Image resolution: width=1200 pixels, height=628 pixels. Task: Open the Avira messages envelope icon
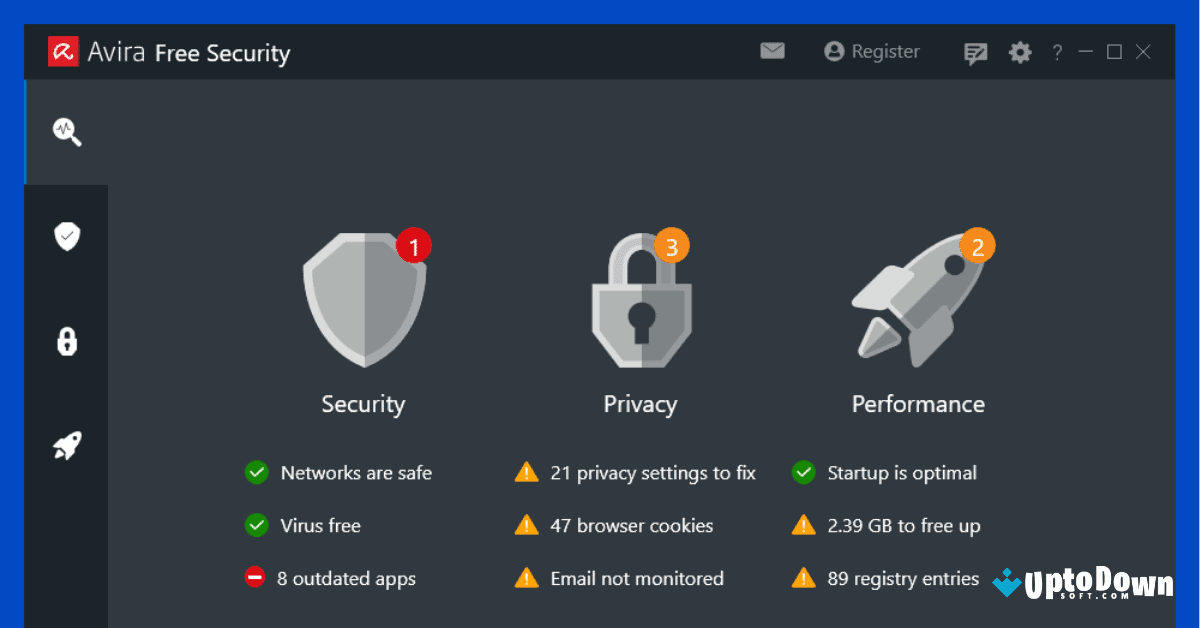coord(772,51)
